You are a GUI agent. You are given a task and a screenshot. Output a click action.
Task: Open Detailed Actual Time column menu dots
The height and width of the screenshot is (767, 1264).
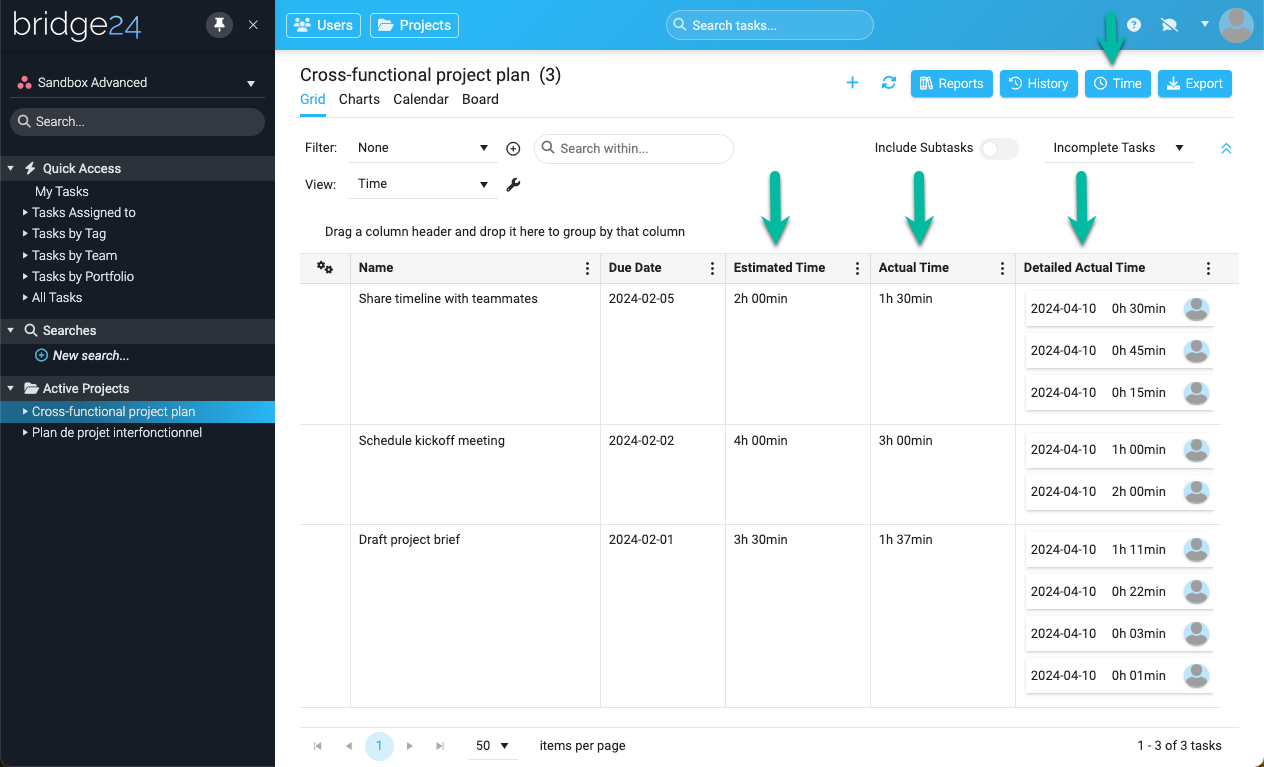pos(1208,268)
